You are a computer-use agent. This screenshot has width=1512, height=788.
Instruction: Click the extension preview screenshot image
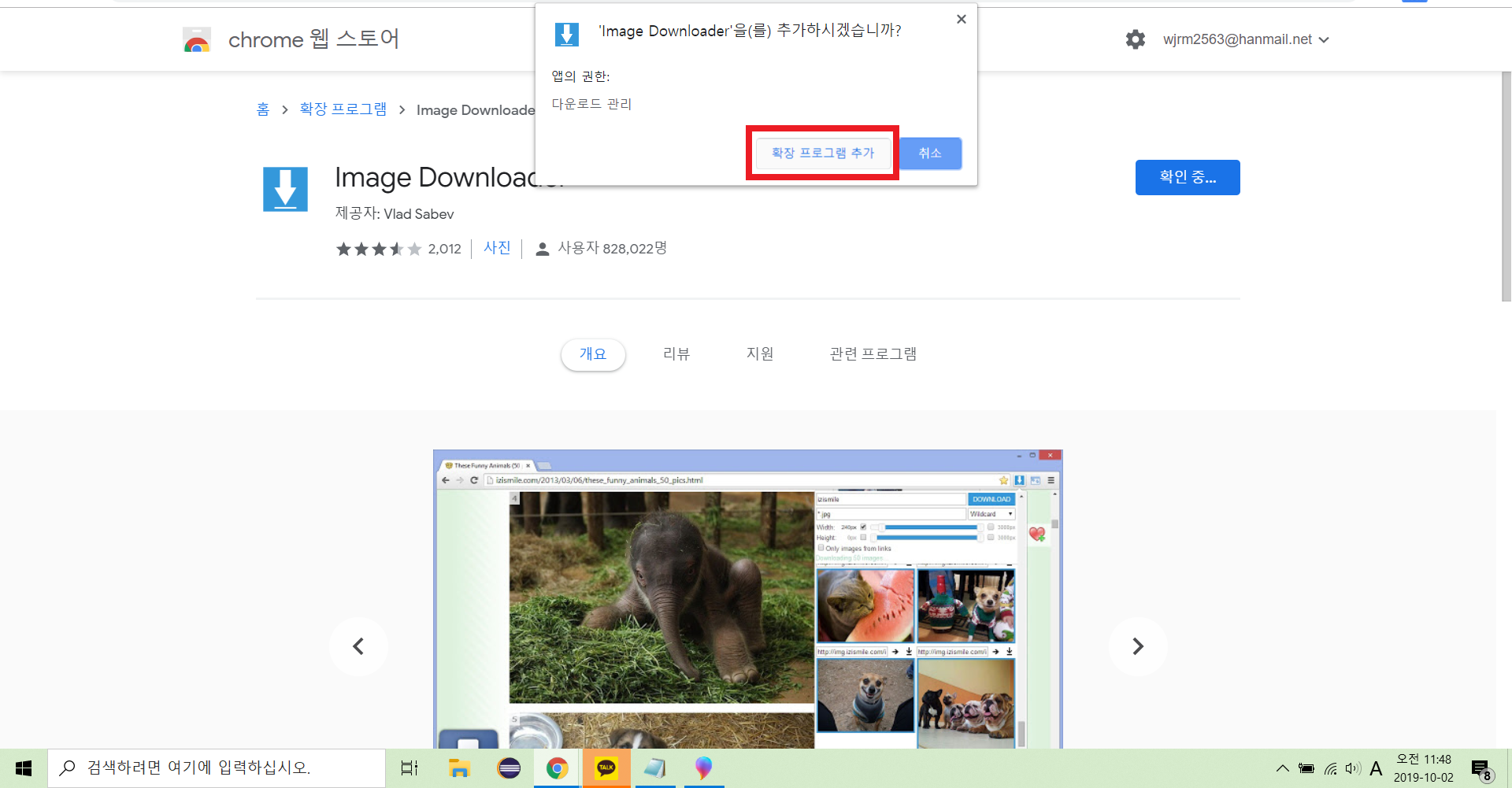pos(747,599)
